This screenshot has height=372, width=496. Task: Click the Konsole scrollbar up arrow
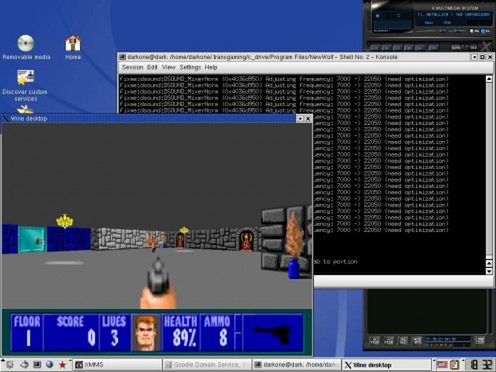tap(489, 79)
